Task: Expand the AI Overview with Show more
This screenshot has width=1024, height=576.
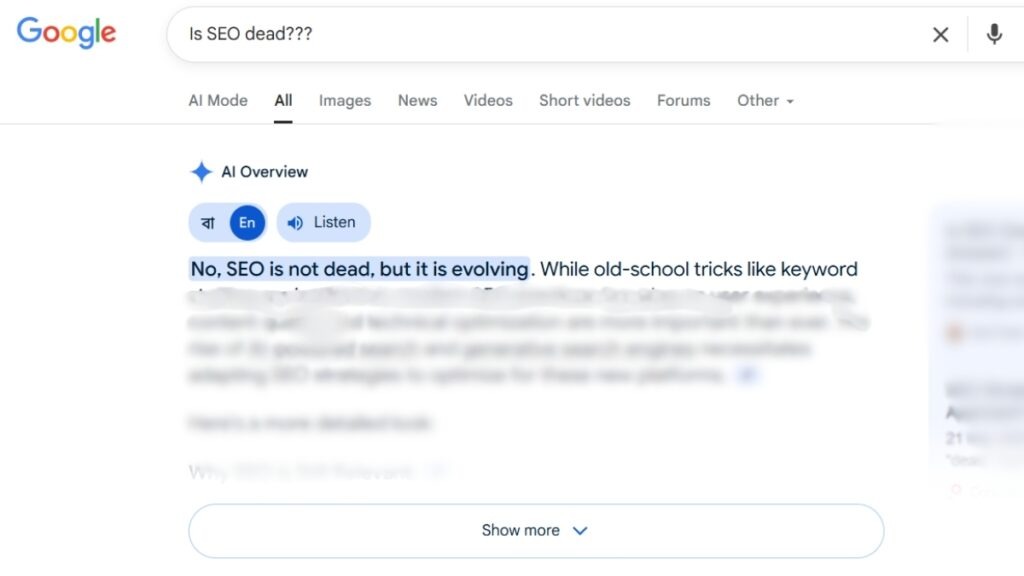Action: (535, 530)
